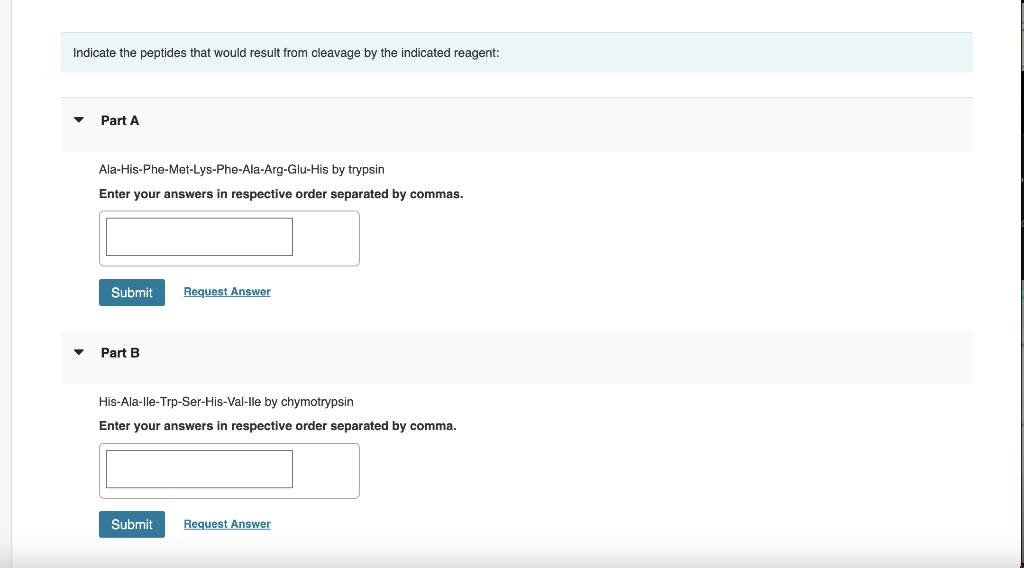Click the word 'trypsin' in Part A

pyautogui.click(x=365, y=170)
